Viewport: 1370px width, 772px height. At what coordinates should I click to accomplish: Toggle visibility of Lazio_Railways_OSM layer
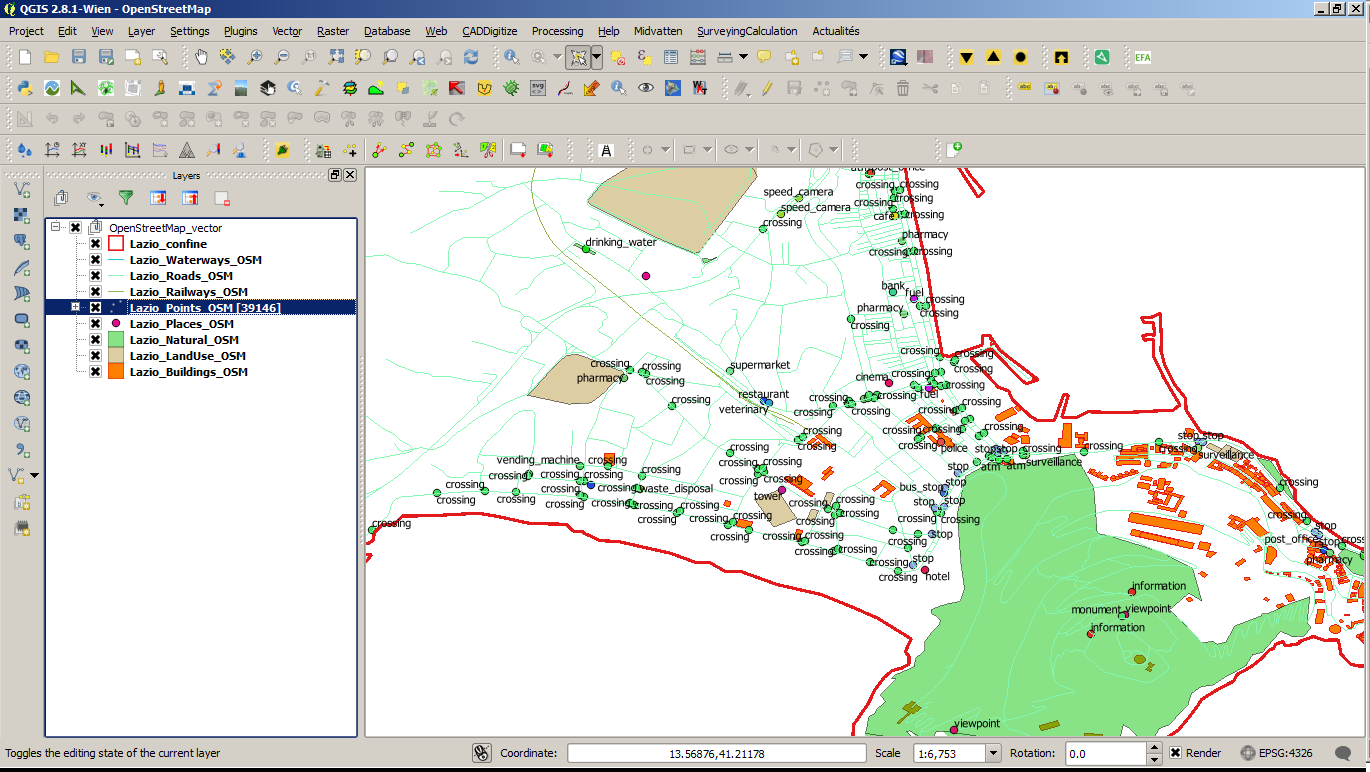coord(95,292)
